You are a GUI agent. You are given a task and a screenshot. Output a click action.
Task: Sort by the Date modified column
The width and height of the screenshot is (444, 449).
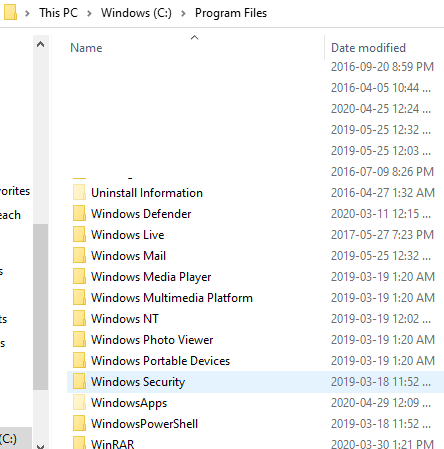pos(368,48)
